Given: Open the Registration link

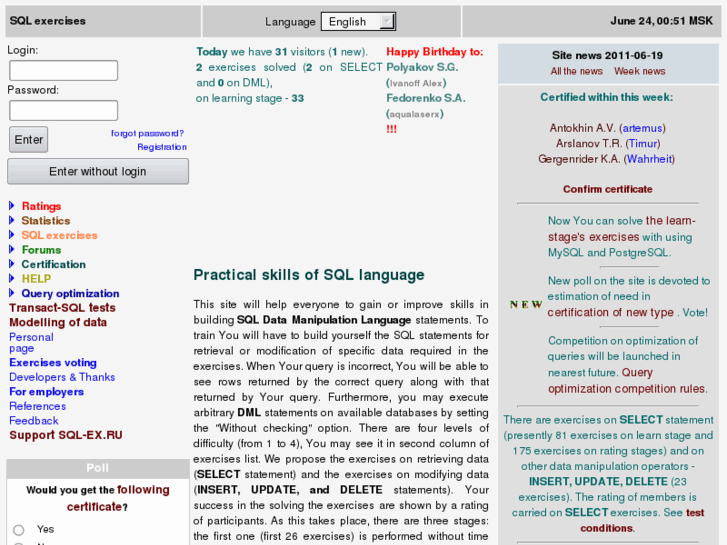Looking at the screenshot, I should [162, 147].
